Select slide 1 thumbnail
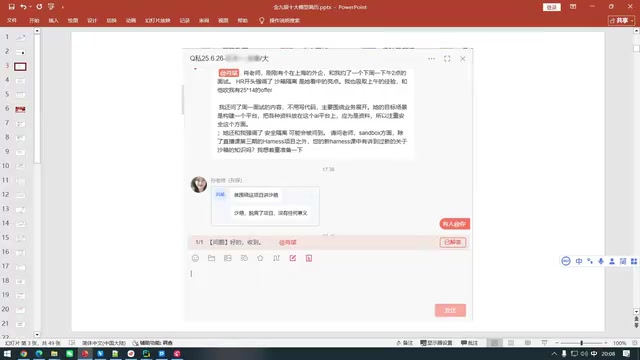This screenshot has height=360, width=640. [20, 38]
